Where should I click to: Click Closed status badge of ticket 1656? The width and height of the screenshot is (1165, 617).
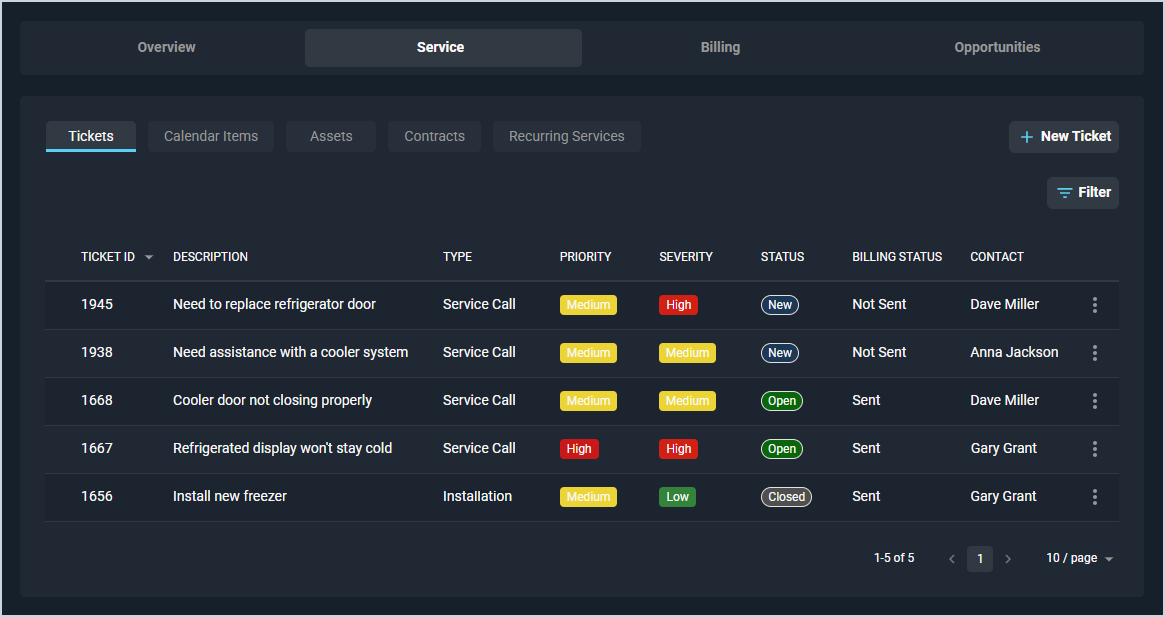[786, 497]
